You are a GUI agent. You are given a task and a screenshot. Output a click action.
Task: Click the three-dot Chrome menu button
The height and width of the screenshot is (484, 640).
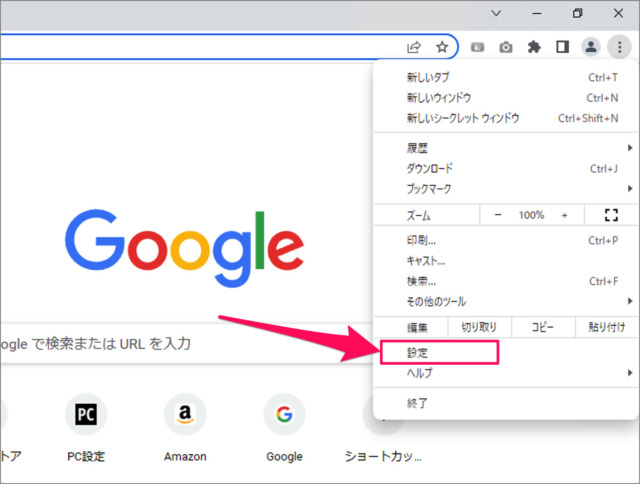pyautogui.click(x=619, y=47)
